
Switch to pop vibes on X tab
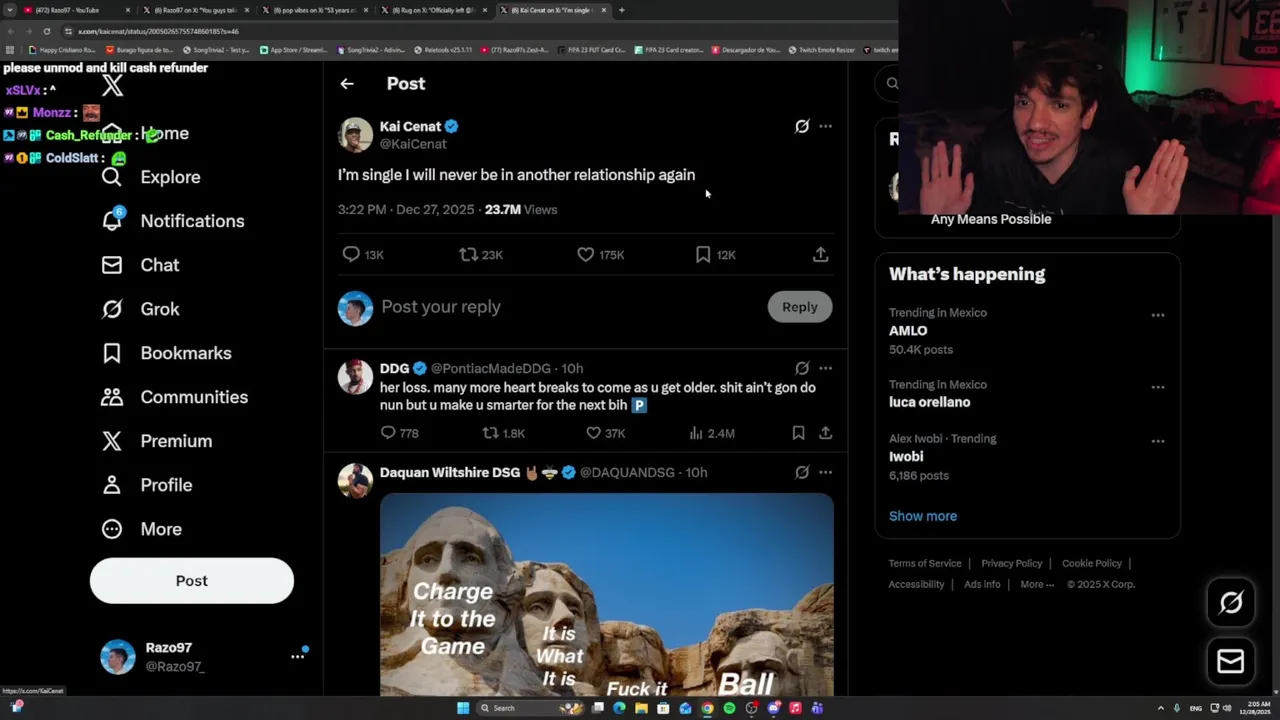[314, 10]
